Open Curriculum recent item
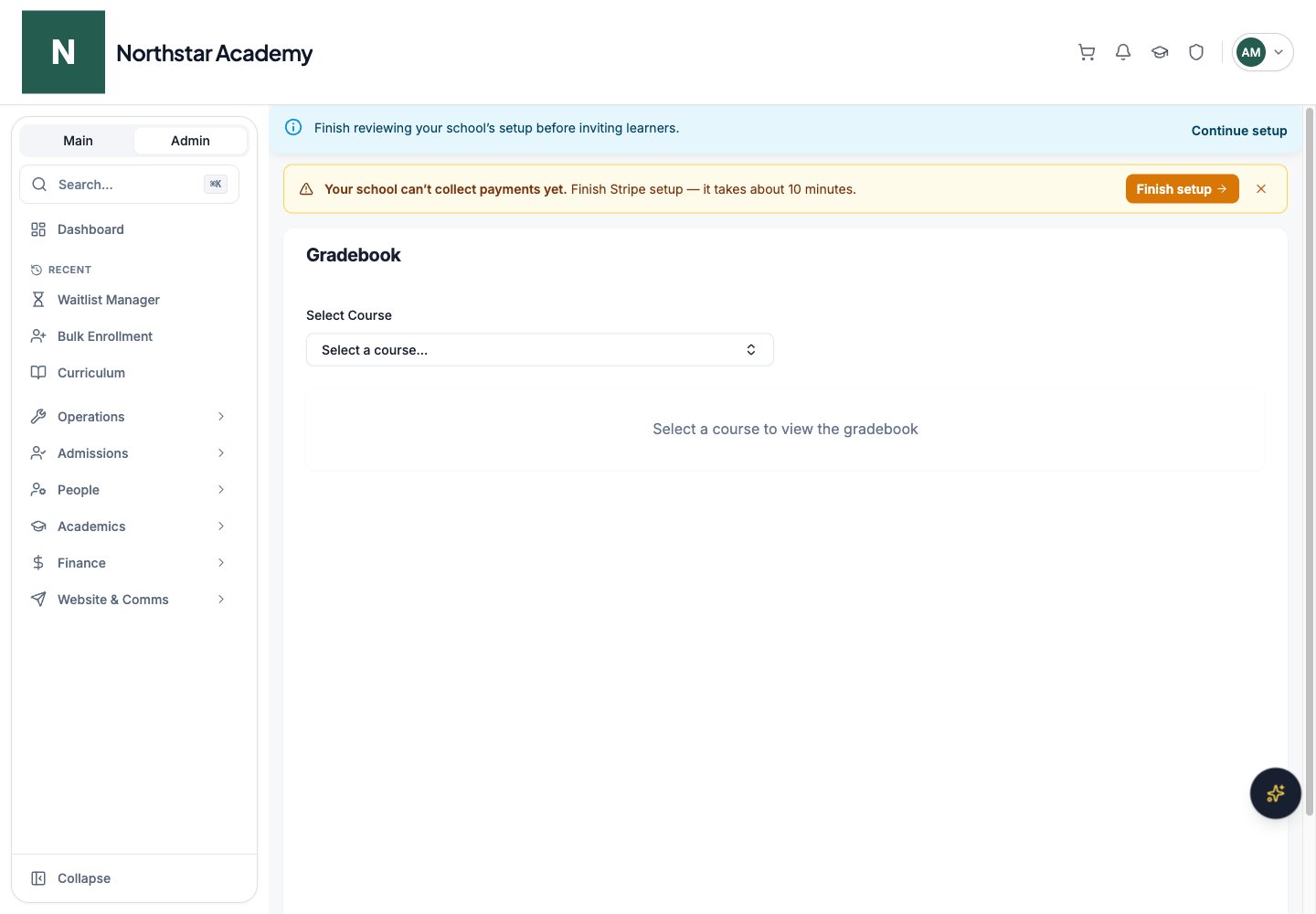This screenshot has width=1316, height=914. 129,373
